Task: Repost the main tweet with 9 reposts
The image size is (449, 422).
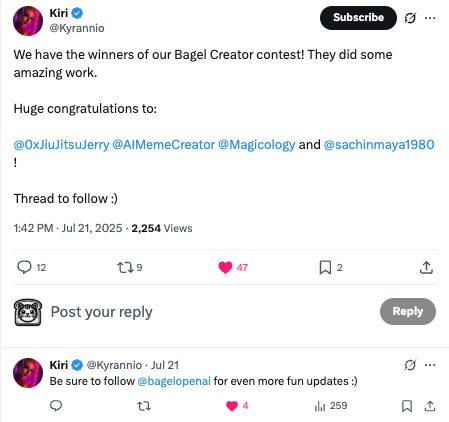Action: point(125,267)
